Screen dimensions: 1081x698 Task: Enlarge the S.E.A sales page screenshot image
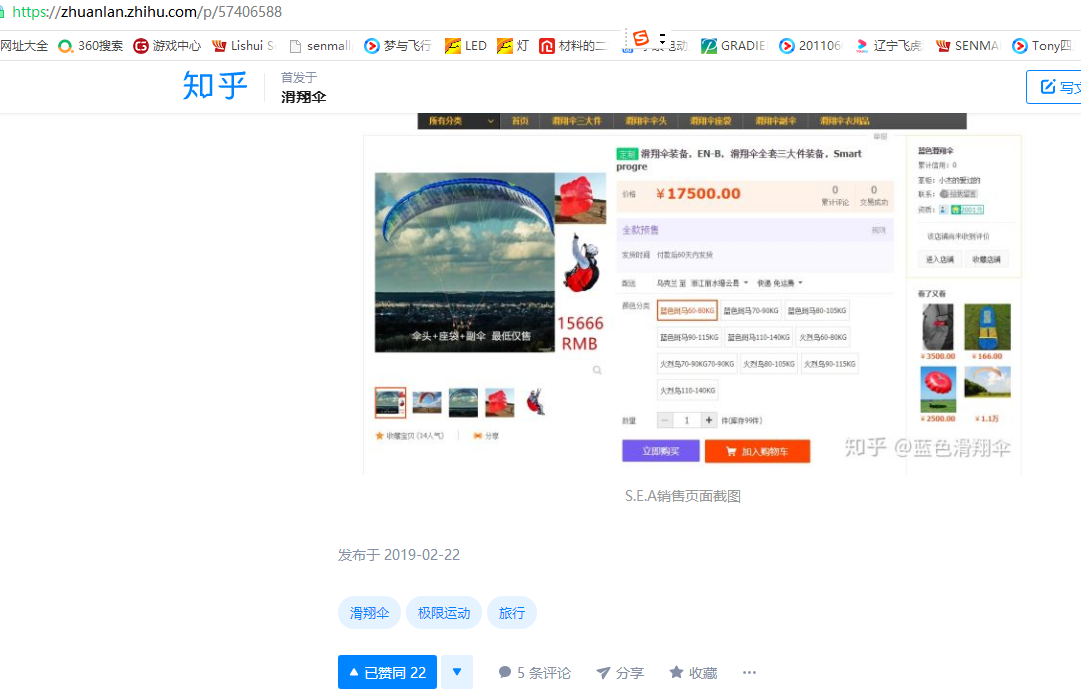pyautogui.click(x=691, y=293)
